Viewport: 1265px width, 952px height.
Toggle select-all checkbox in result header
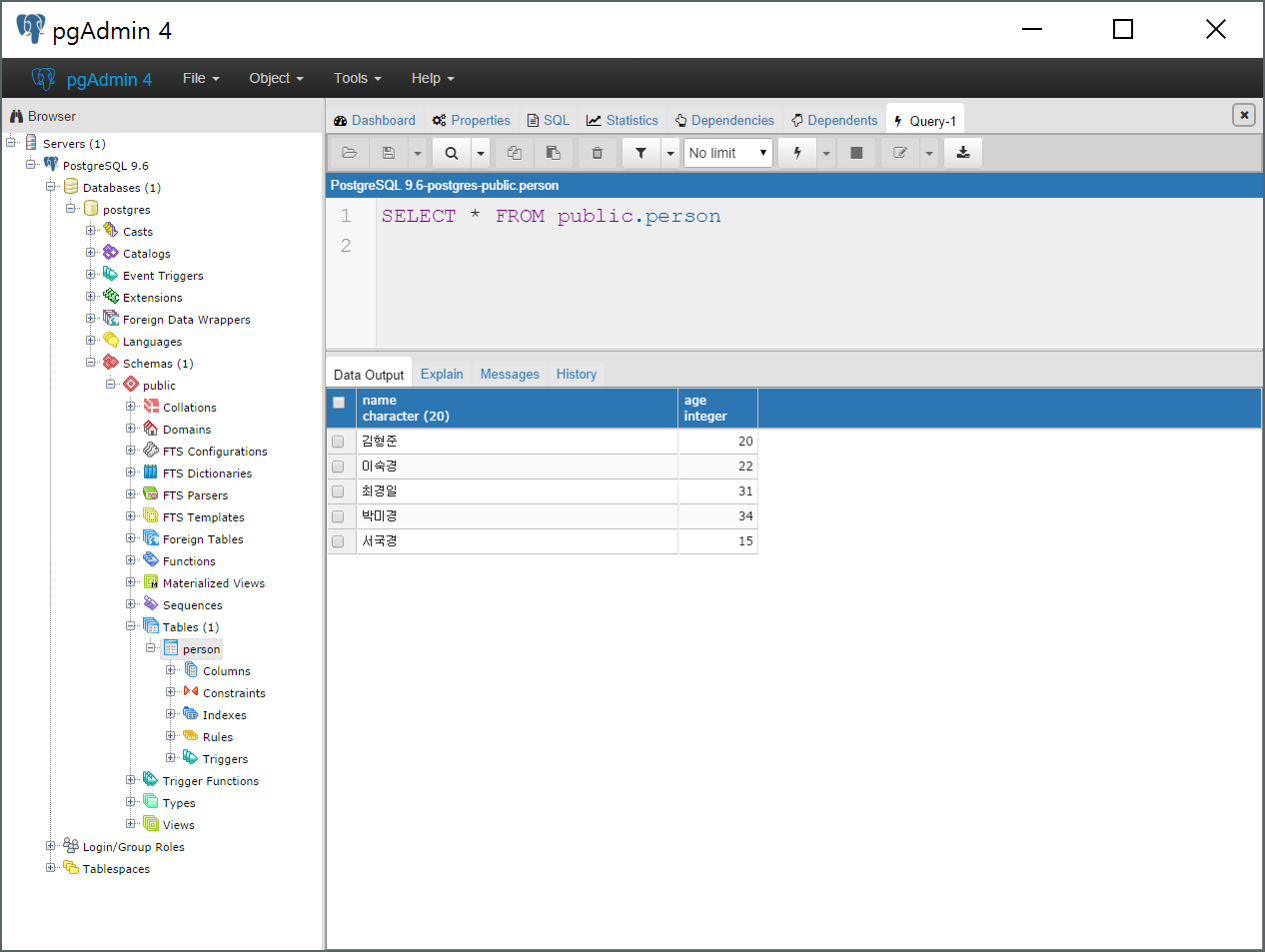339,402
